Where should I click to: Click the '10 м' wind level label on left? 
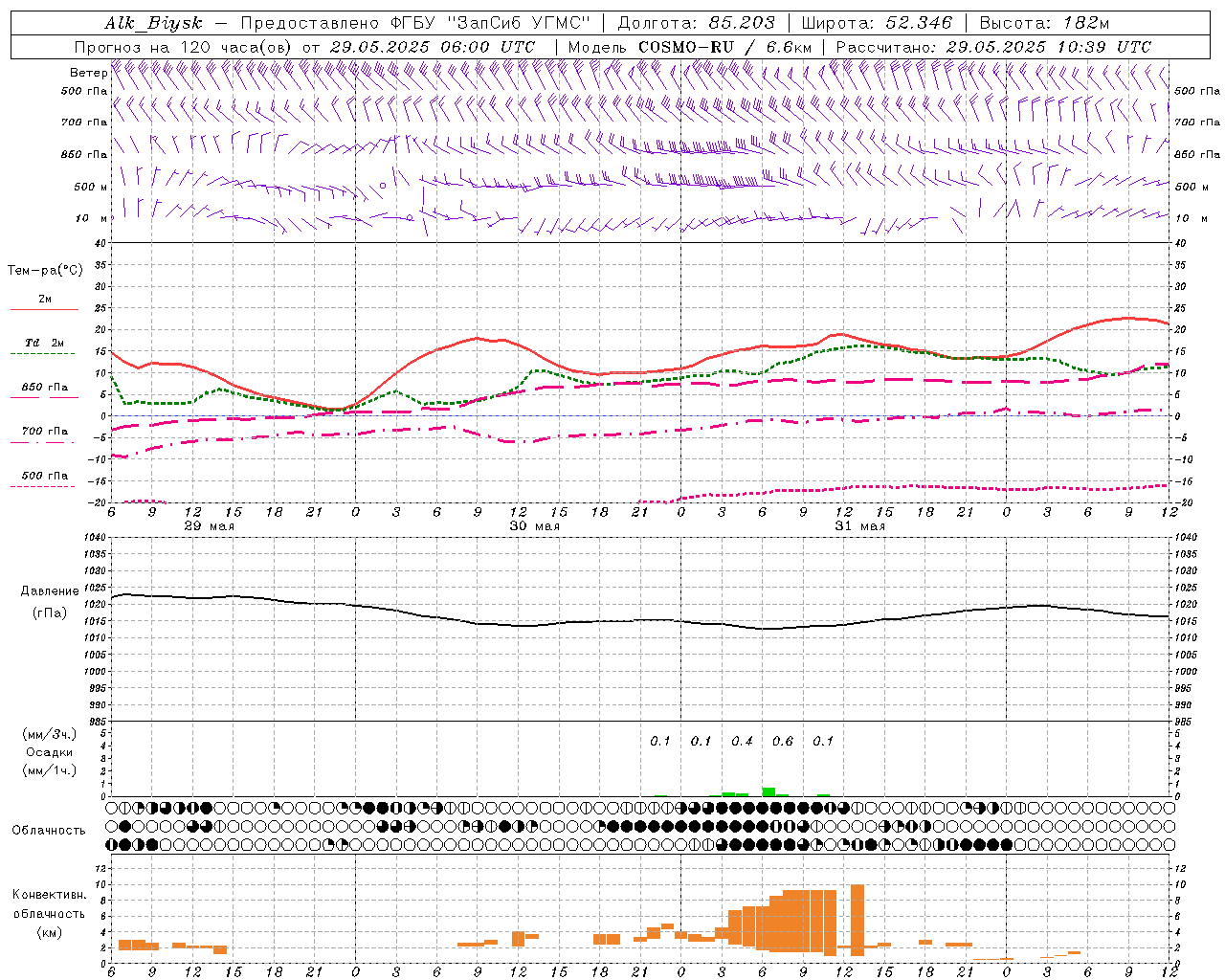pos(92,218)
